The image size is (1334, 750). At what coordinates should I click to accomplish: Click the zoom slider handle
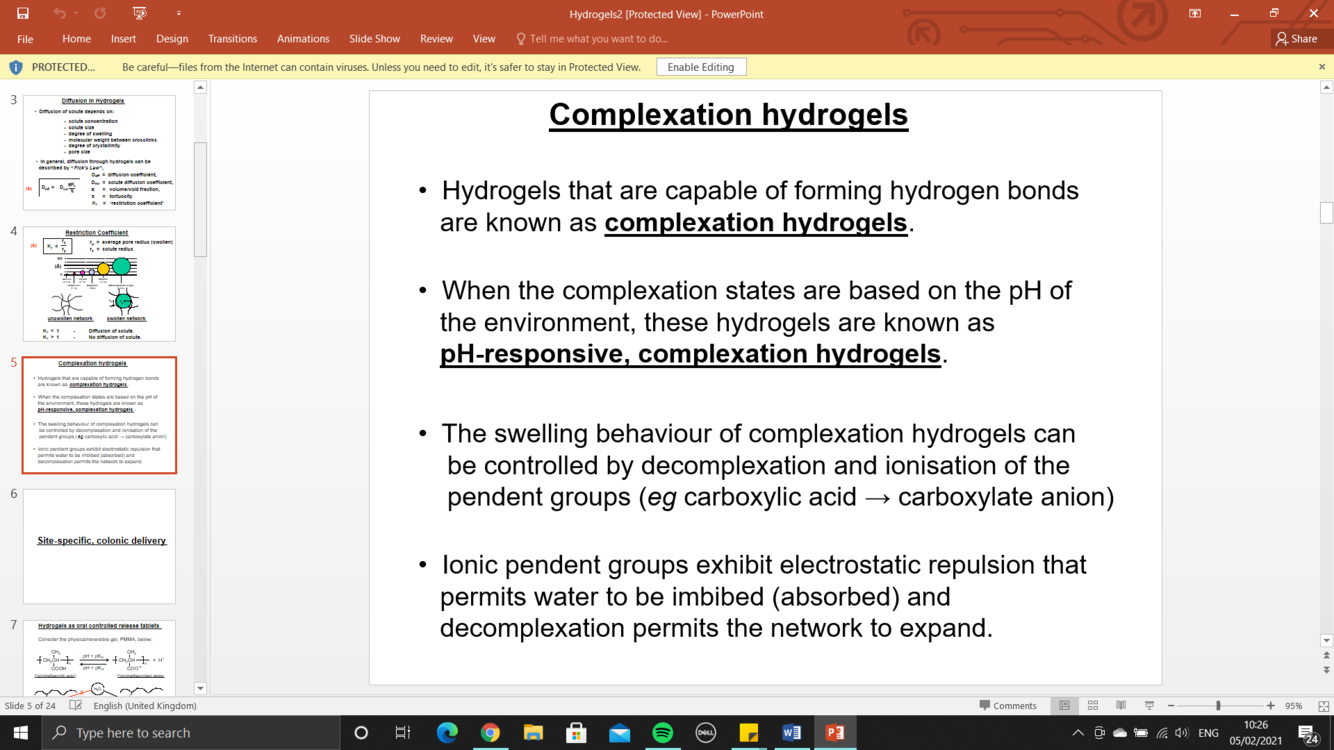1218,706
